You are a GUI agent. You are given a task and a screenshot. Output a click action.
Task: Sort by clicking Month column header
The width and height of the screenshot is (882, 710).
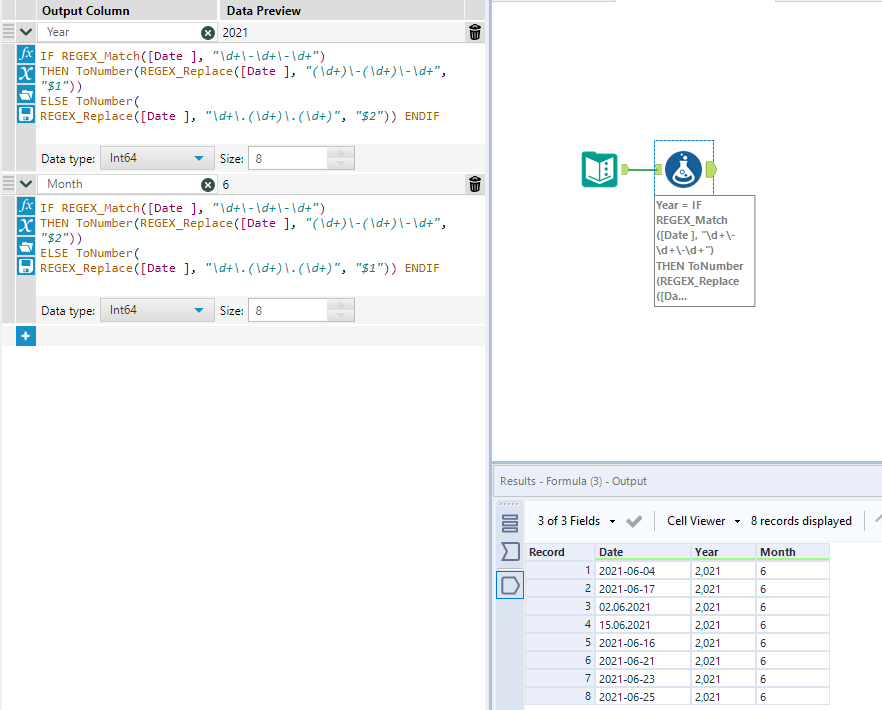(791, 552)
